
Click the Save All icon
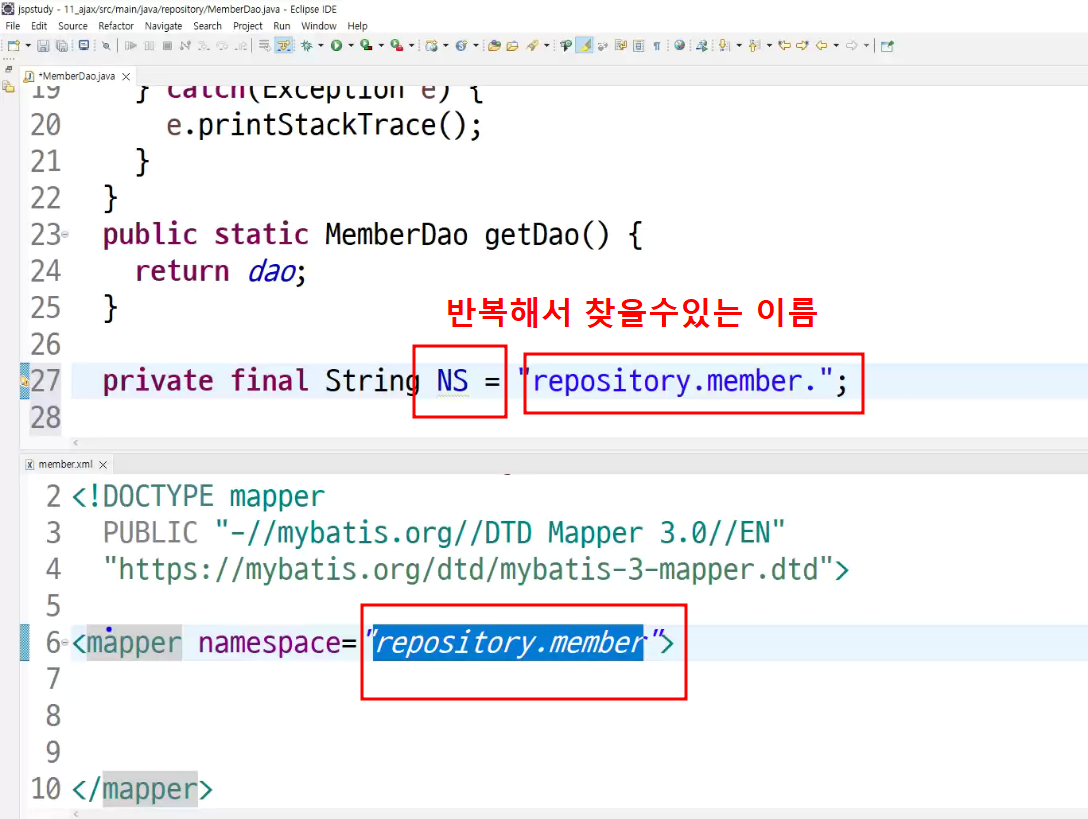(62, 46)
